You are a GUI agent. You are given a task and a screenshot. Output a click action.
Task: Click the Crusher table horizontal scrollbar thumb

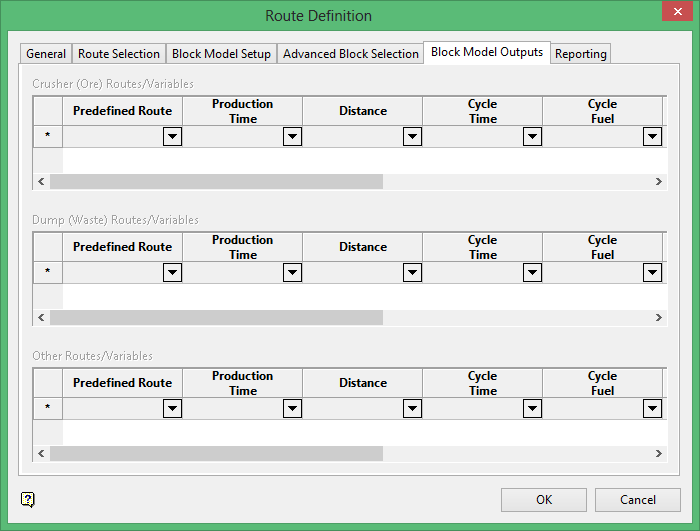pyautogui.click(x=217, y=181)
